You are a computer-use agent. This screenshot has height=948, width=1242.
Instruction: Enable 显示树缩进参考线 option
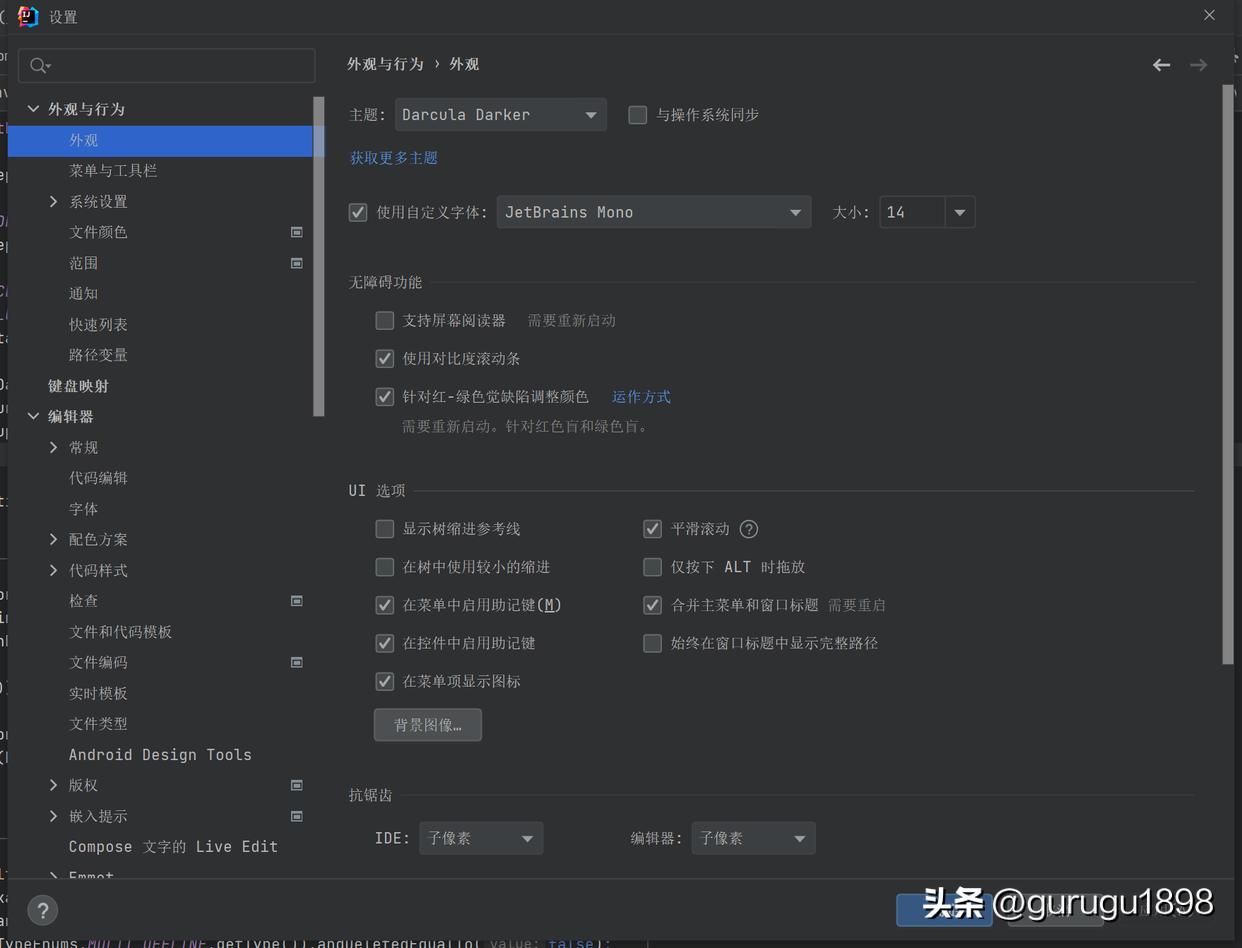coord(385,528)
